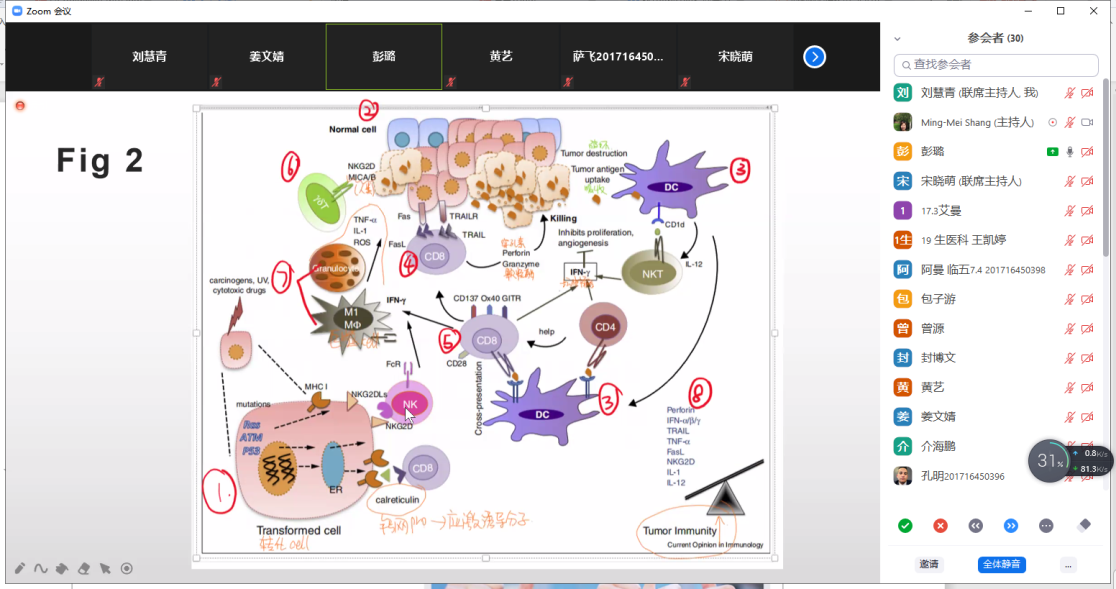Click 彭璐's green screen-share icon
This screenshot has width=1116, height=589.
click(1053, 152)
